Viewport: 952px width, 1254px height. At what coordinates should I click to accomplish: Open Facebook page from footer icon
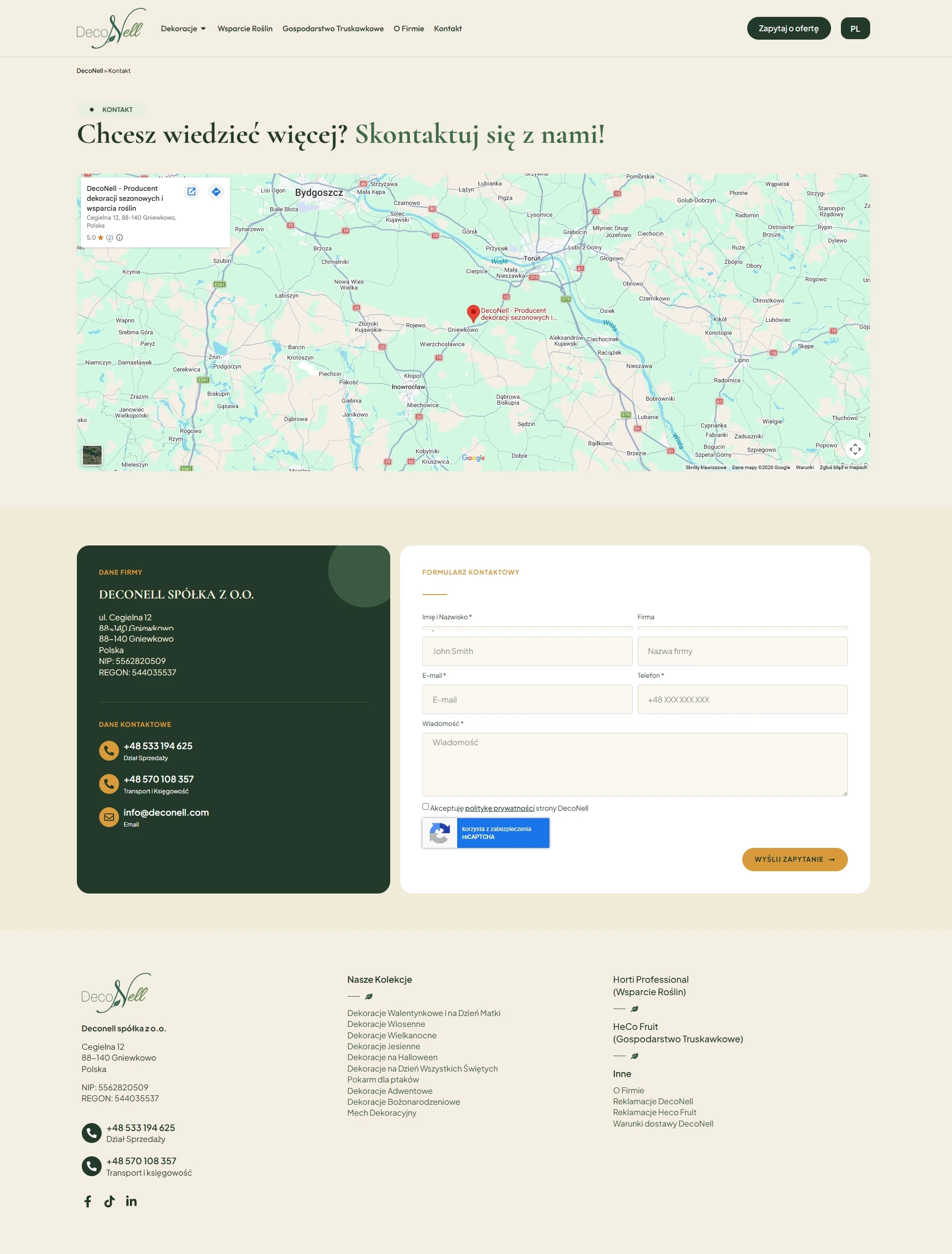pos(88,1201)
